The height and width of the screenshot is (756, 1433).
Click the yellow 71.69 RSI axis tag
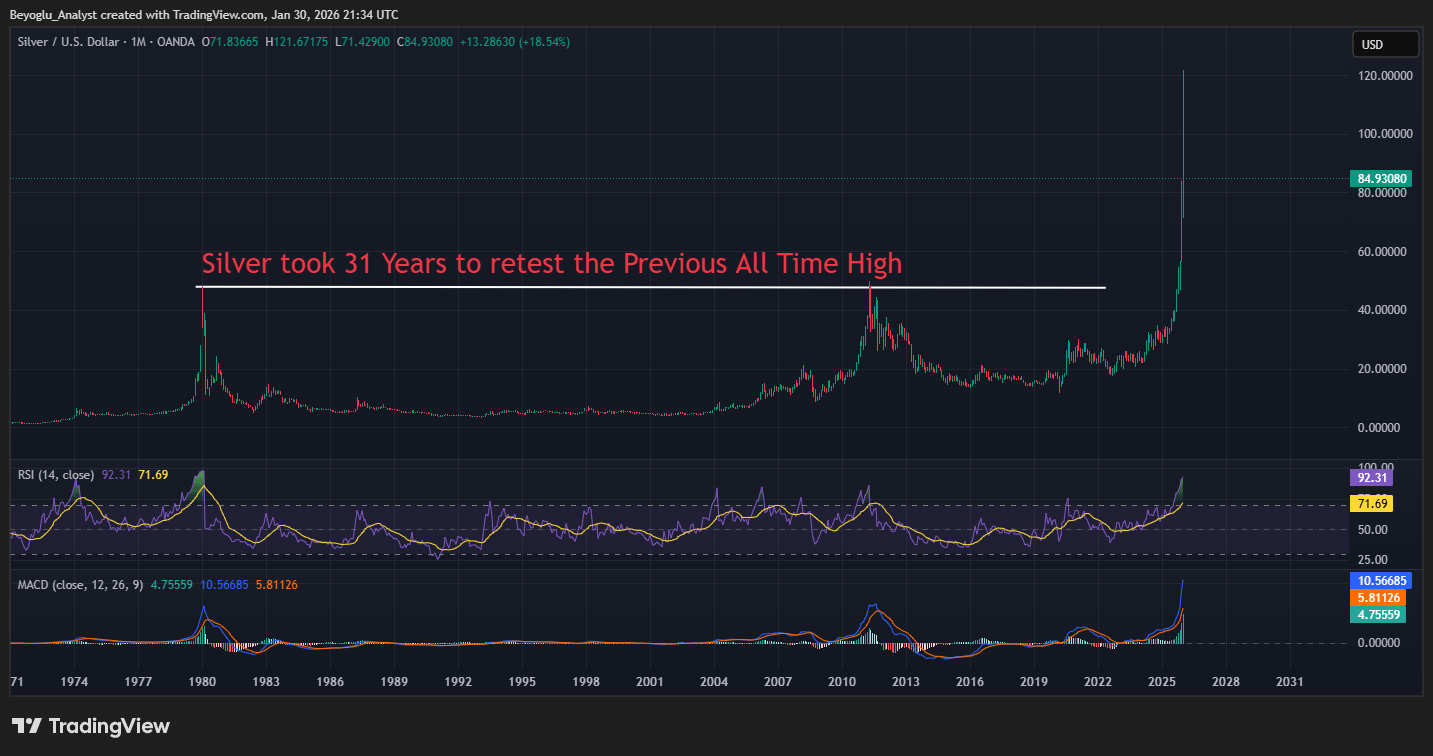pyautogui.click(x=1371, y=504)
